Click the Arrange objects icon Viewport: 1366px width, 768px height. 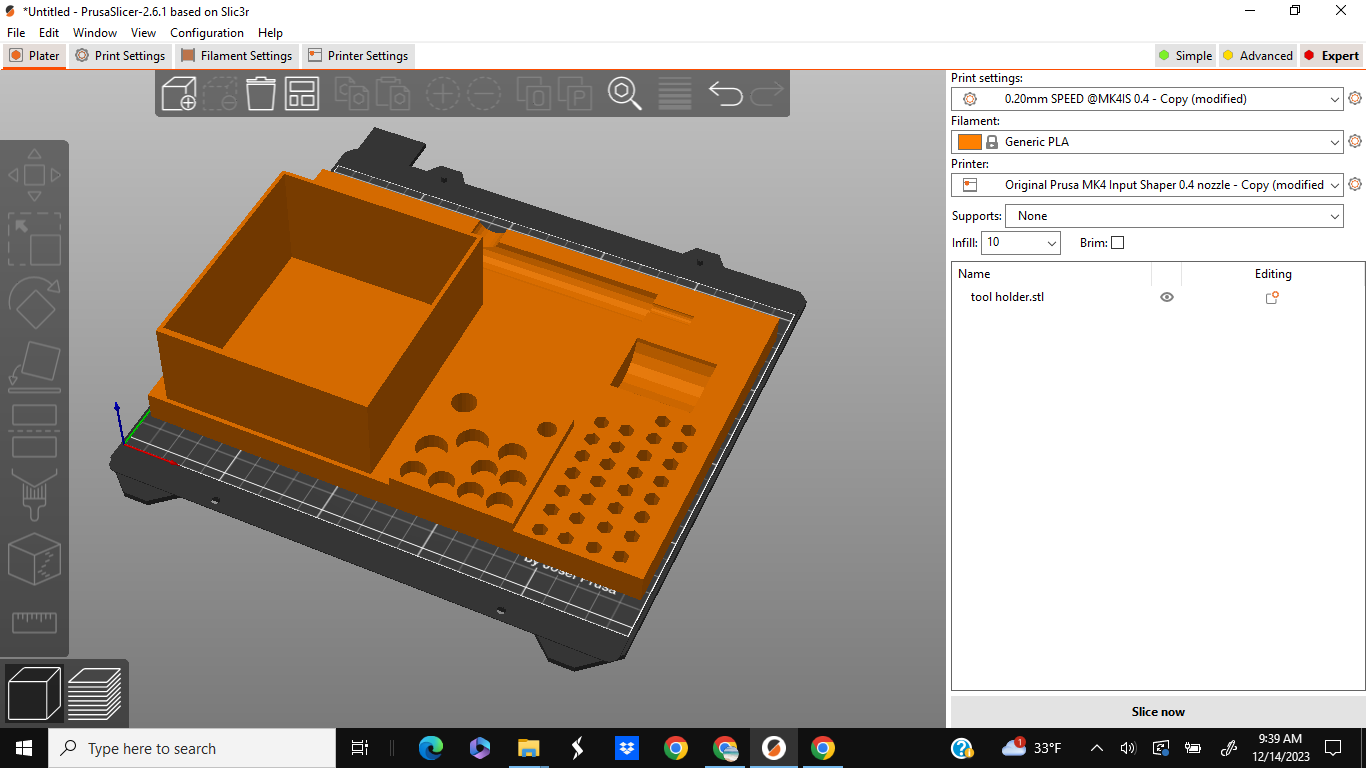click(x=301, y=94)
